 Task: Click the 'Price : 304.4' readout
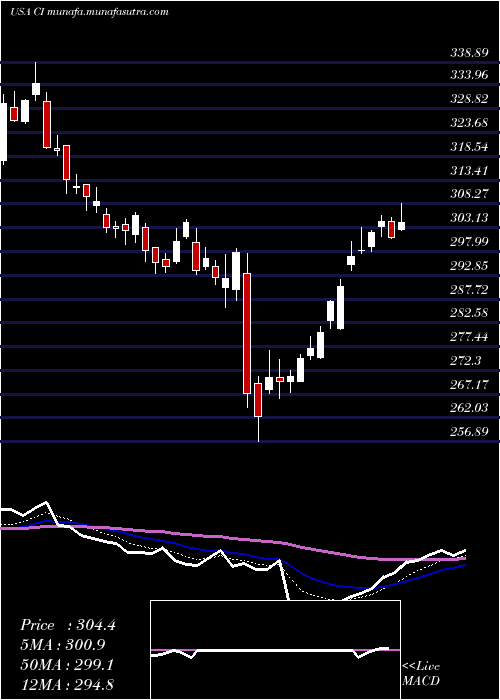click(x=68, y=625)
